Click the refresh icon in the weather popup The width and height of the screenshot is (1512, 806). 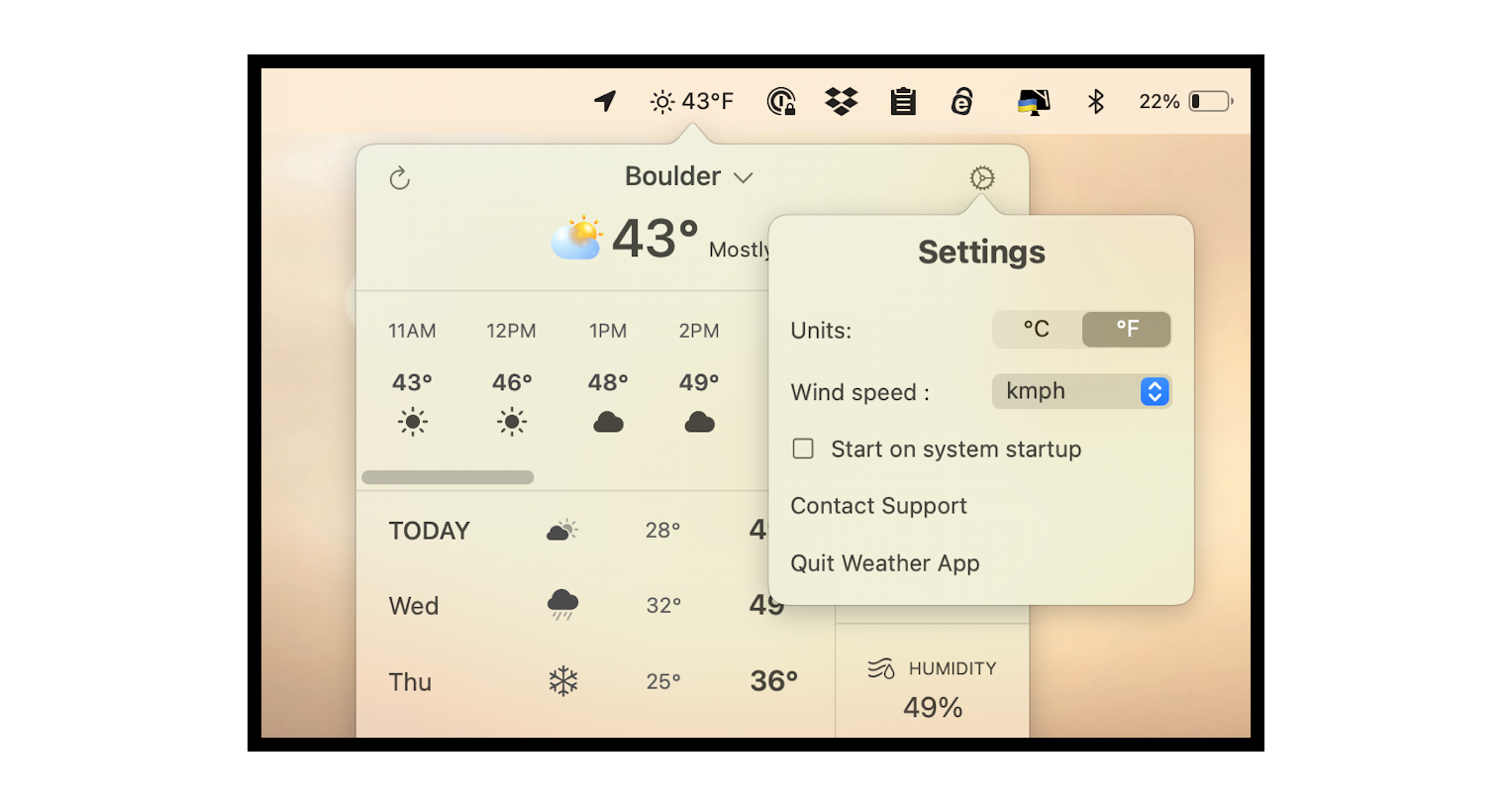[399, 178]
